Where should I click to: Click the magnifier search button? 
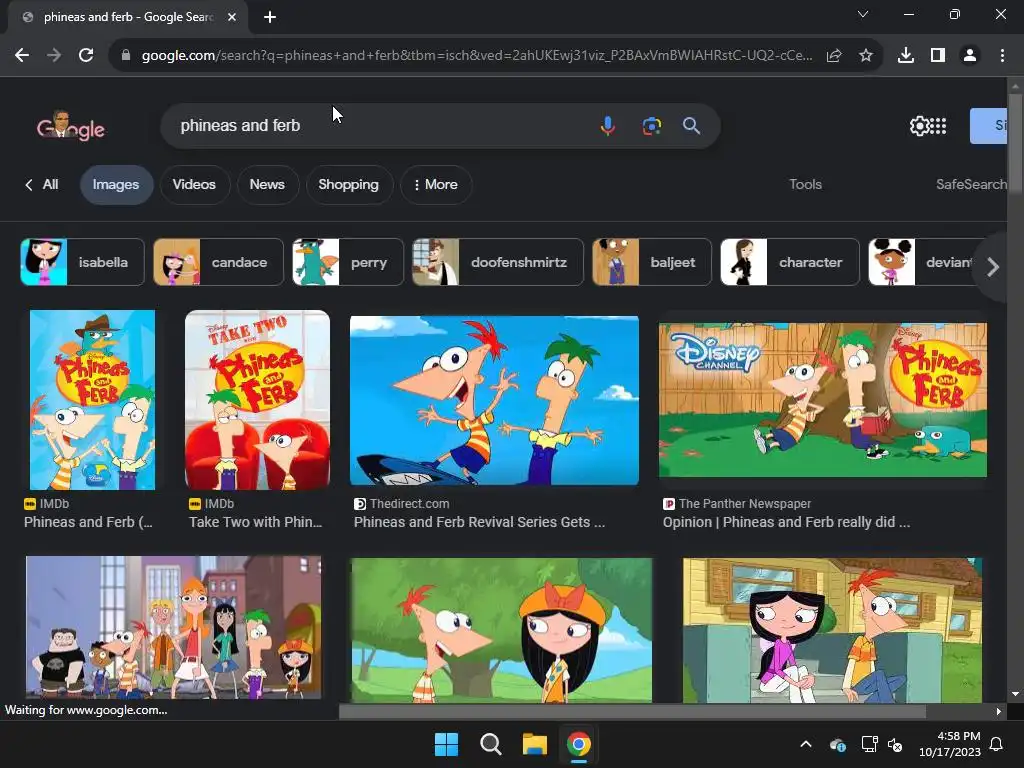tap(692, 125)
